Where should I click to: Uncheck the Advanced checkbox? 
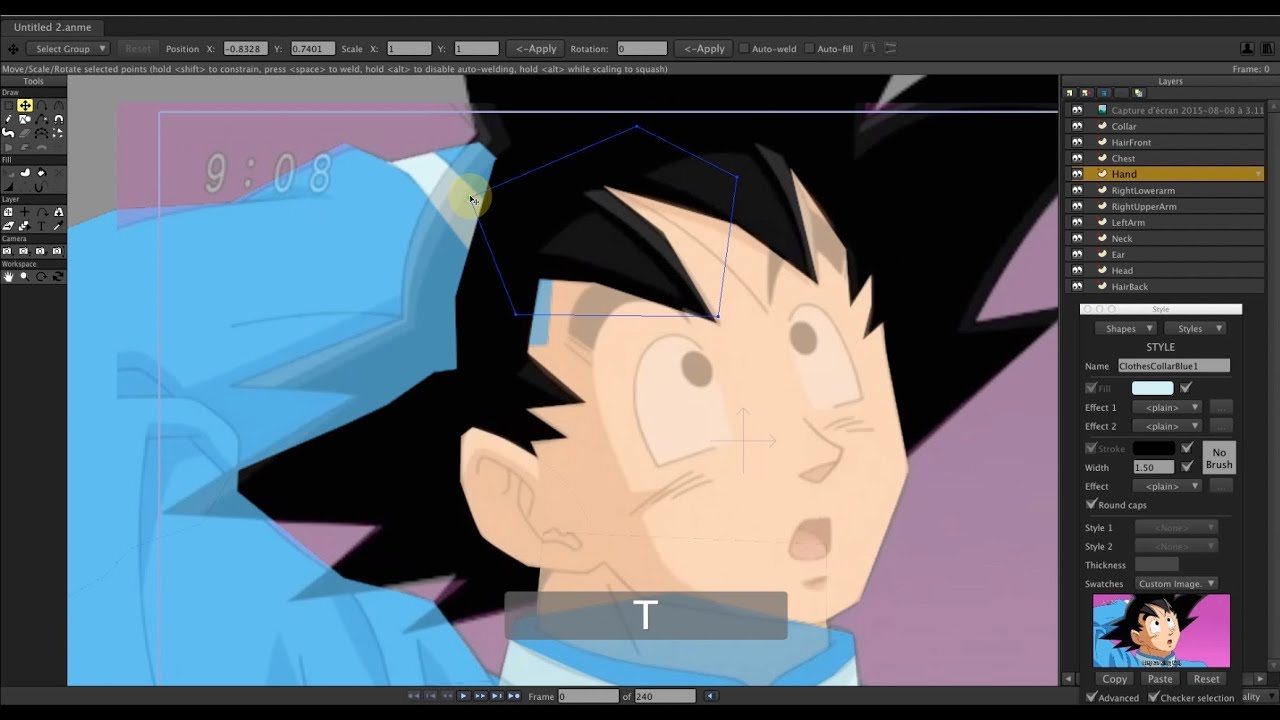click(1091, 697)
